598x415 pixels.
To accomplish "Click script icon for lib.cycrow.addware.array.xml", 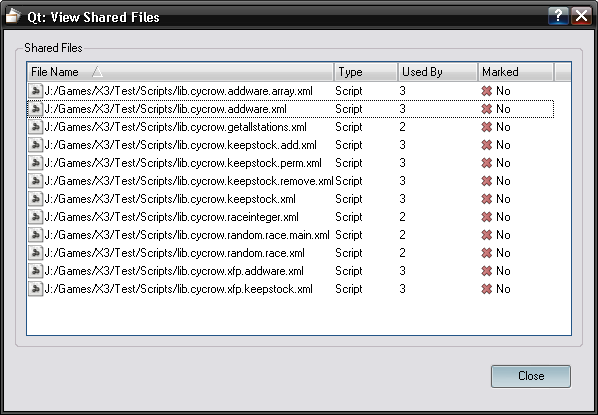I will [x=36, y=91].
